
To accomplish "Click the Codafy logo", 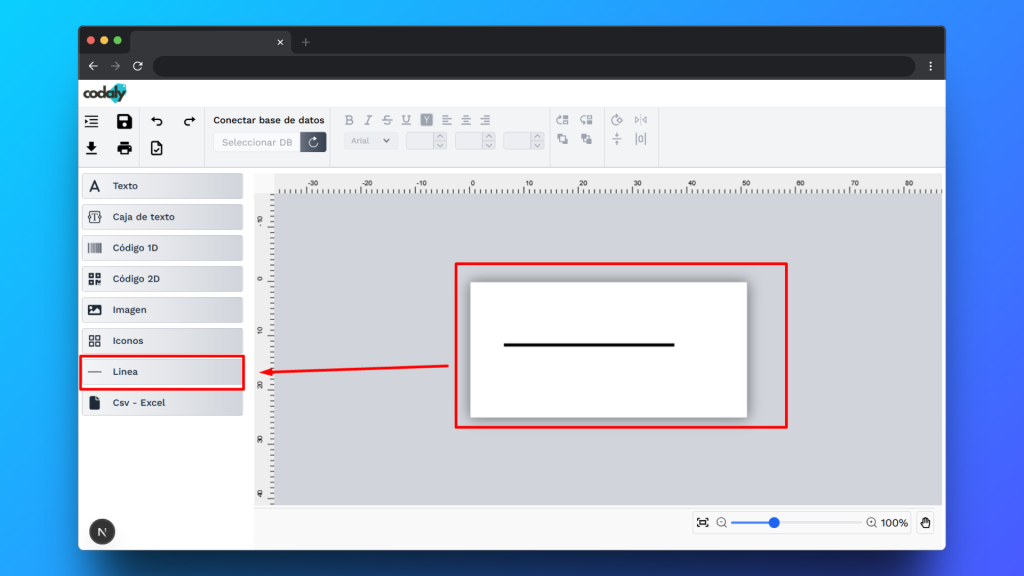I will [x=104, y=93].
